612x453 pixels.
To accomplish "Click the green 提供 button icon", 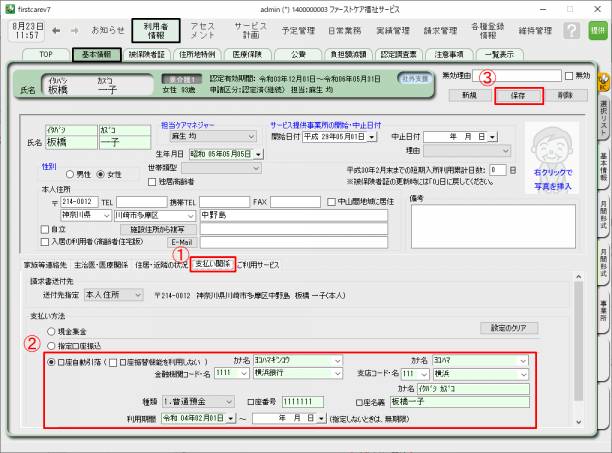I will [597, 31].
